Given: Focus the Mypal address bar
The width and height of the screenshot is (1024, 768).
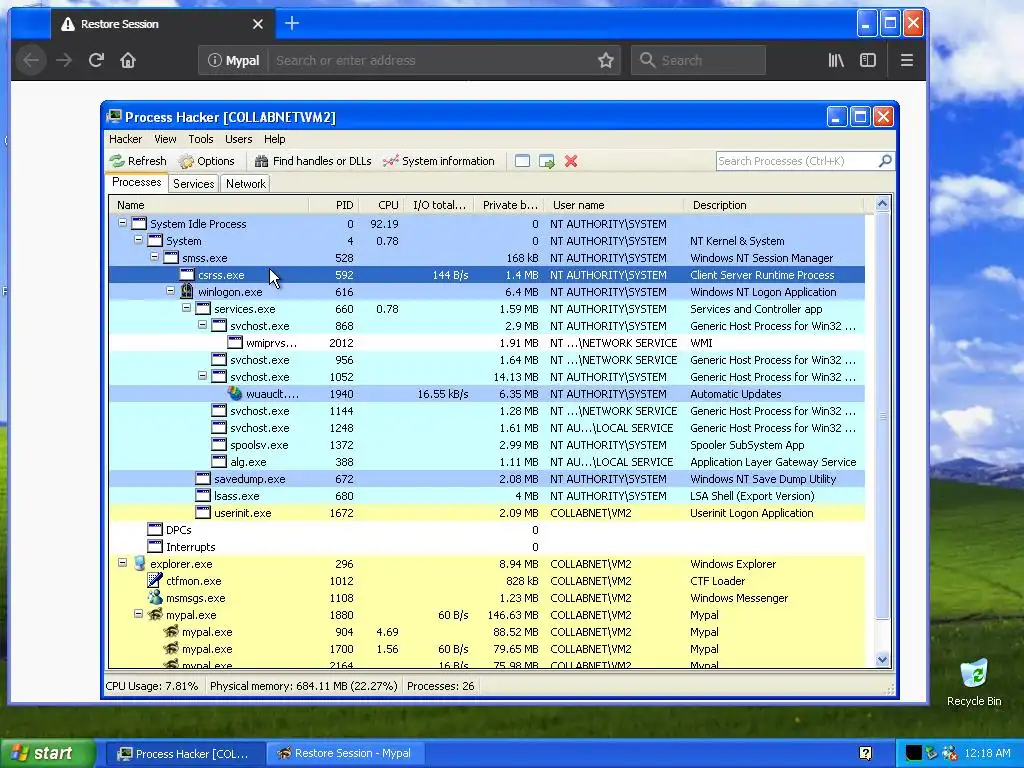Looking at the screenshot, I should click(x=432, y=60).
